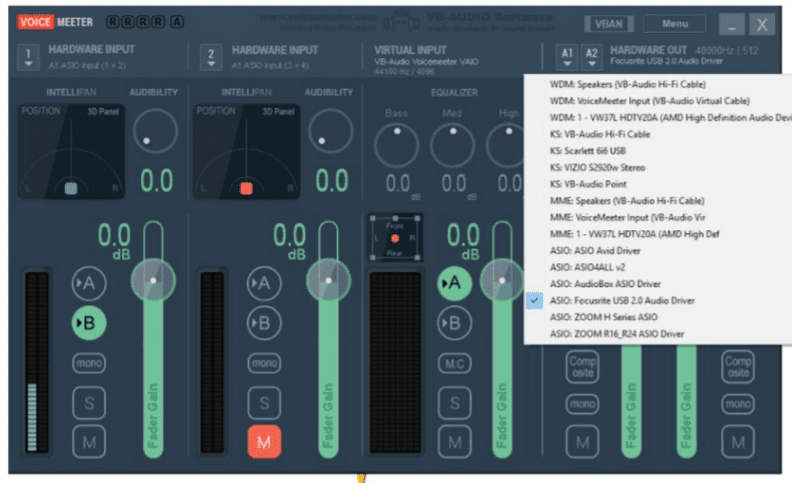Toggle M.C button on Virtual Input

455,364
